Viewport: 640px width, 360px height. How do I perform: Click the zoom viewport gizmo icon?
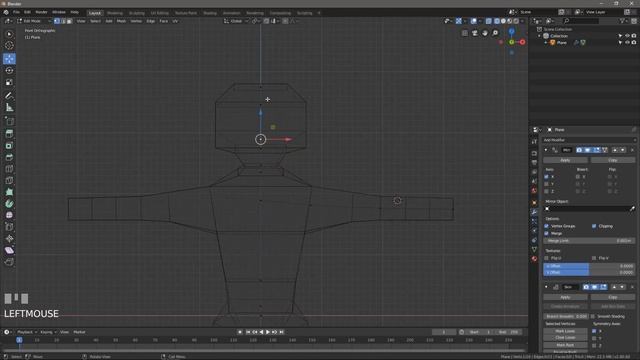[495, 33]
